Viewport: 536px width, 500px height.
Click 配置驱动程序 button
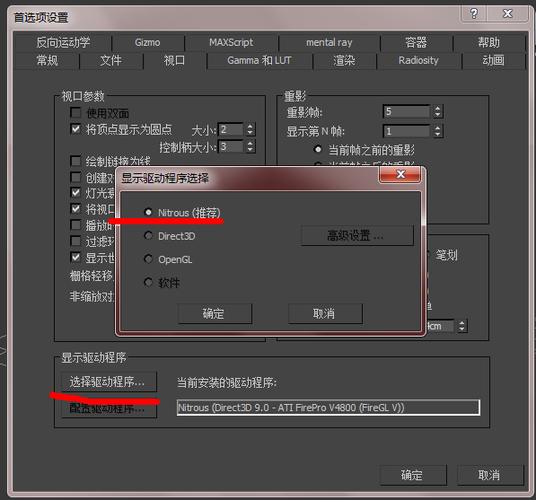coord(108,408)
